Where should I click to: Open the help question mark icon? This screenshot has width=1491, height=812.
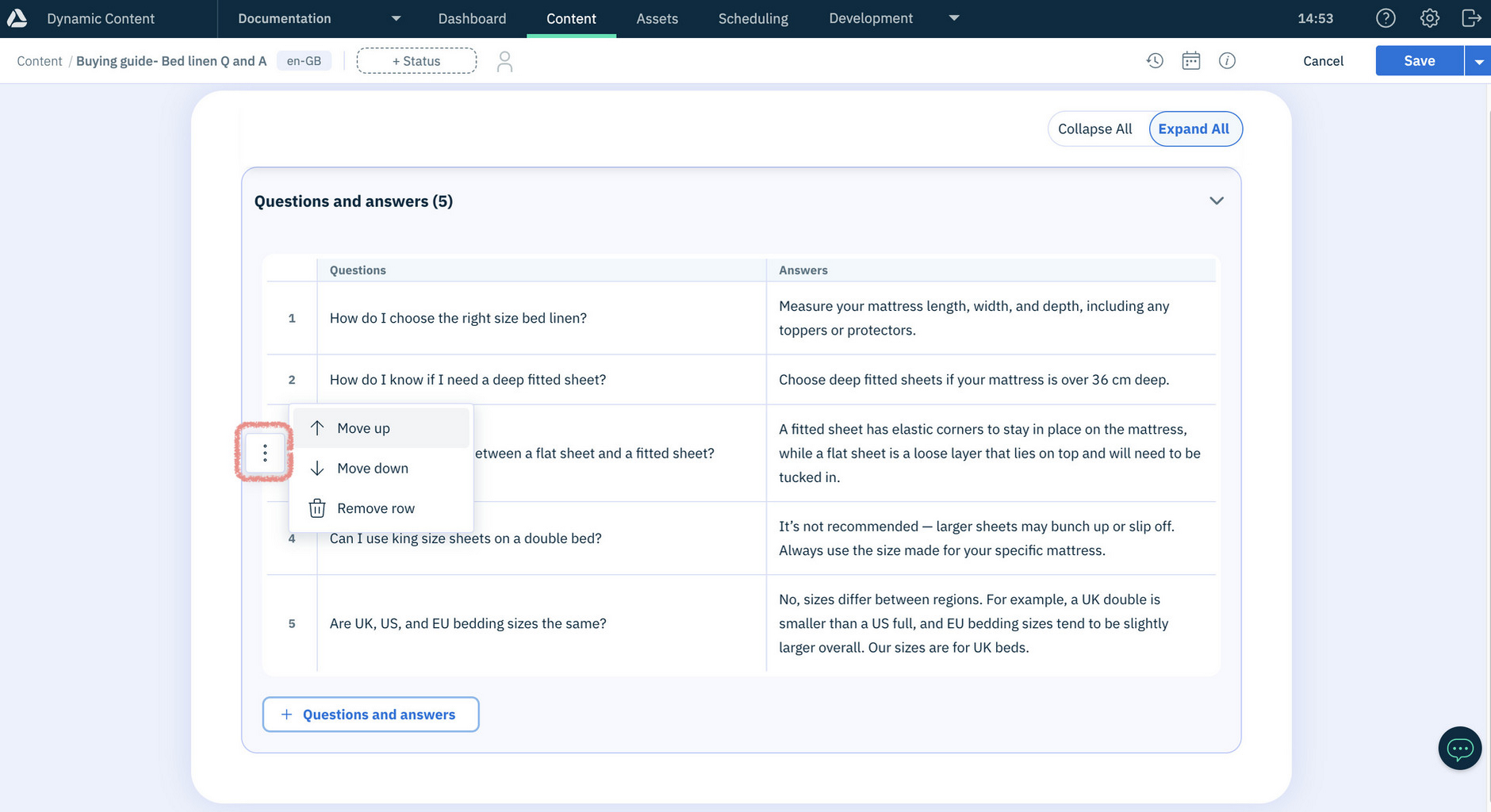click(1386, 18)
